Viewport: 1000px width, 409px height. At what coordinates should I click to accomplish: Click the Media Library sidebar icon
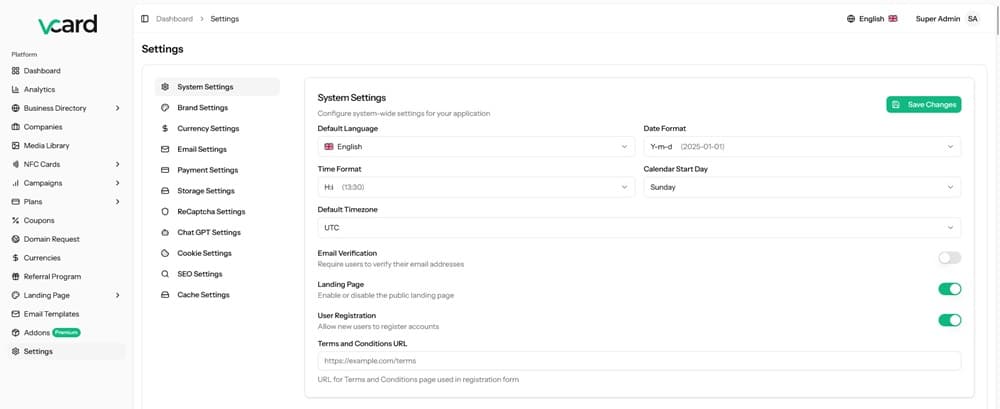pyautogui.click(x=15, y=146)
